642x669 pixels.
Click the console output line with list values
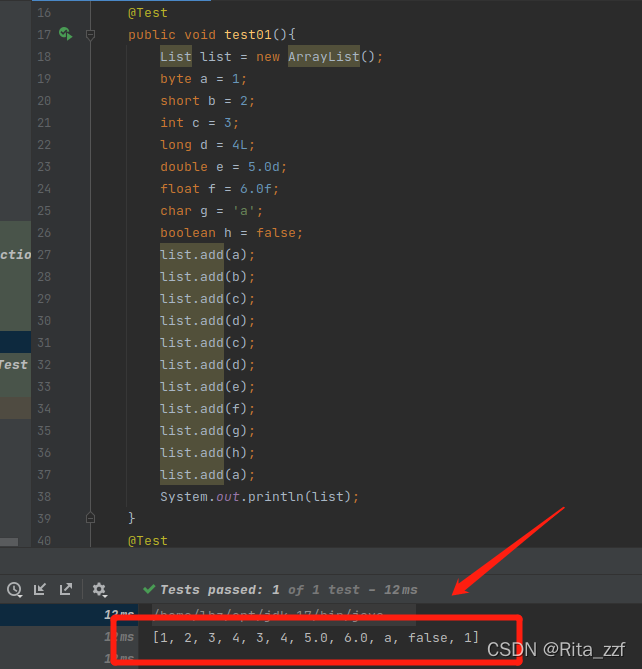pos(316,637)
